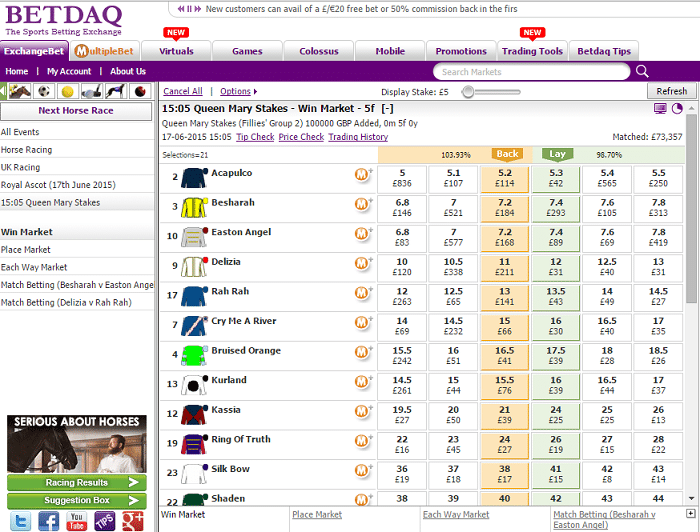700x532 pixels.
Task: Open the Promotions tab
Action: [x=461, y=51]
